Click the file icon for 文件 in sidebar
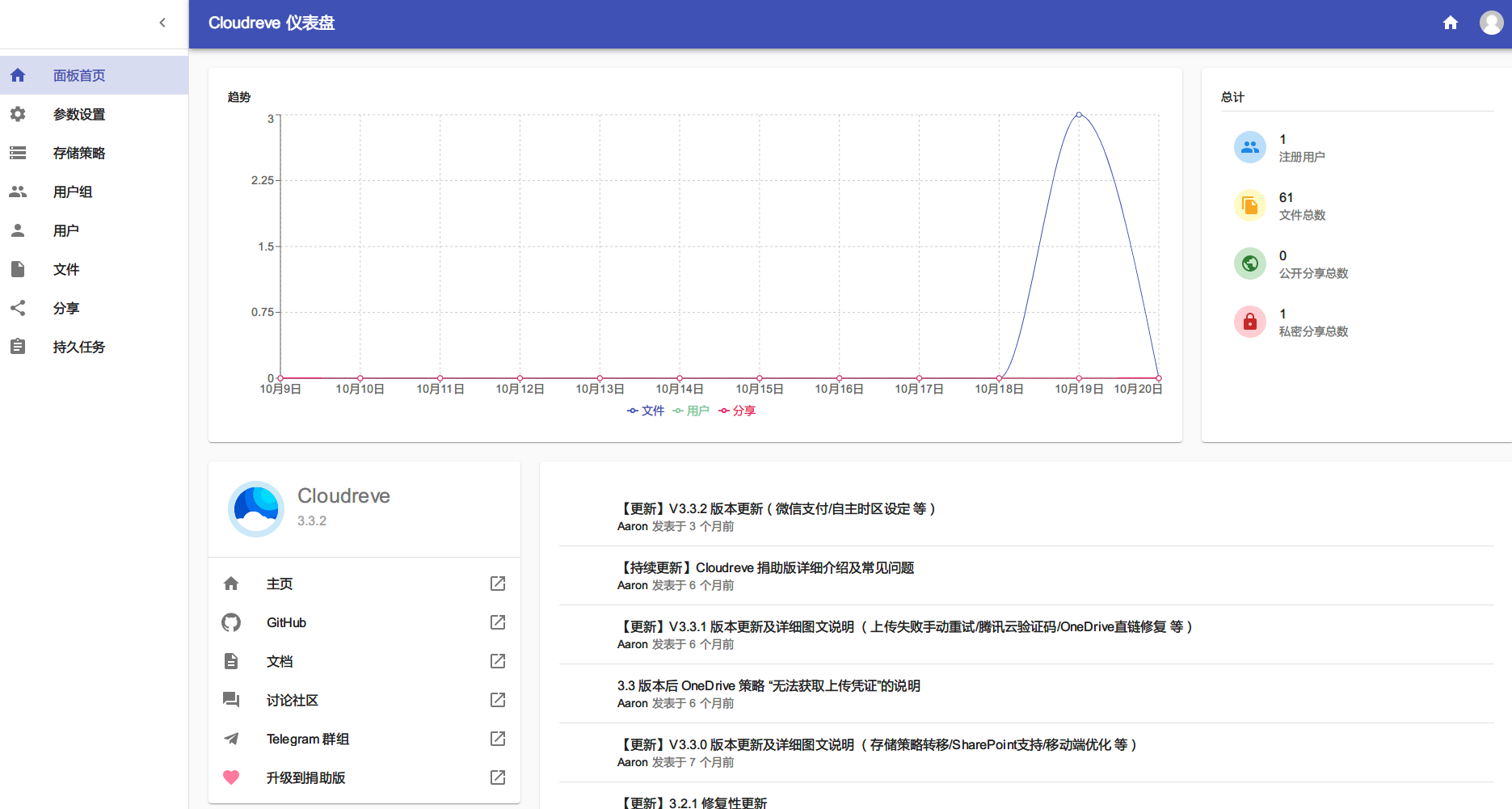 18,269
